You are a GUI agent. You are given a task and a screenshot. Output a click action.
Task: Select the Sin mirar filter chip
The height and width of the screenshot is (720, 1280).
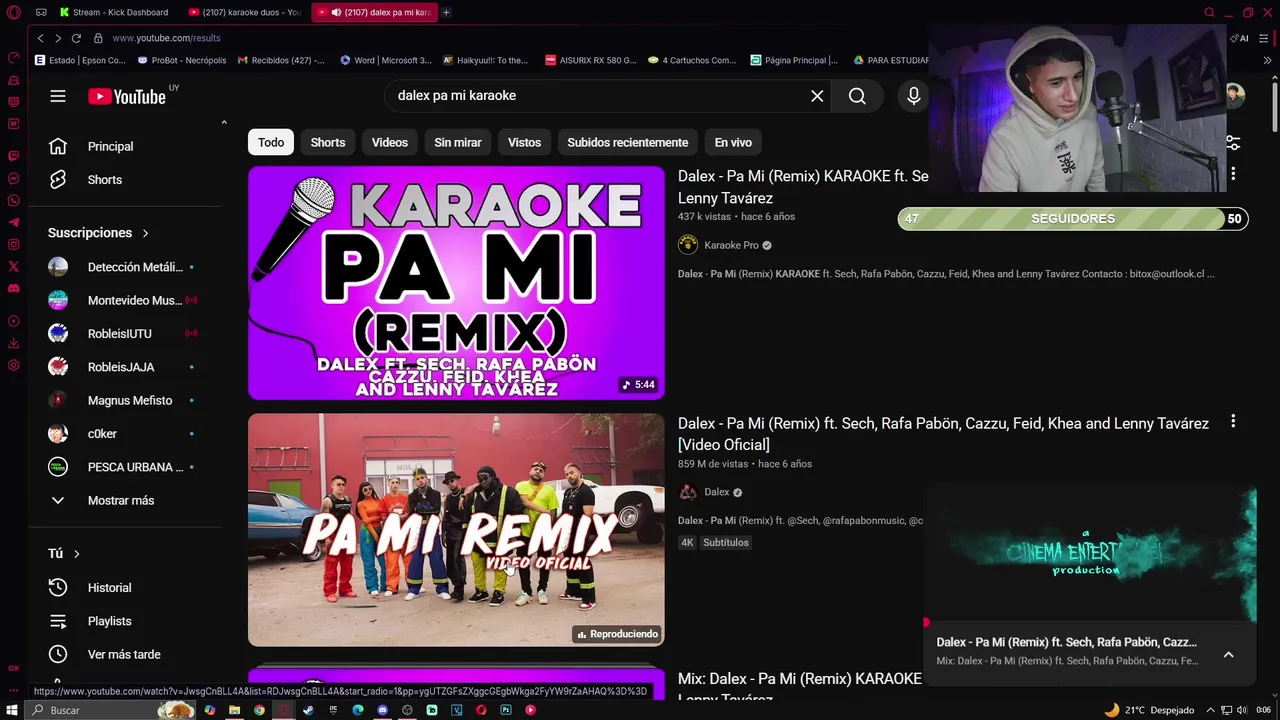click(x=458, y=142)
